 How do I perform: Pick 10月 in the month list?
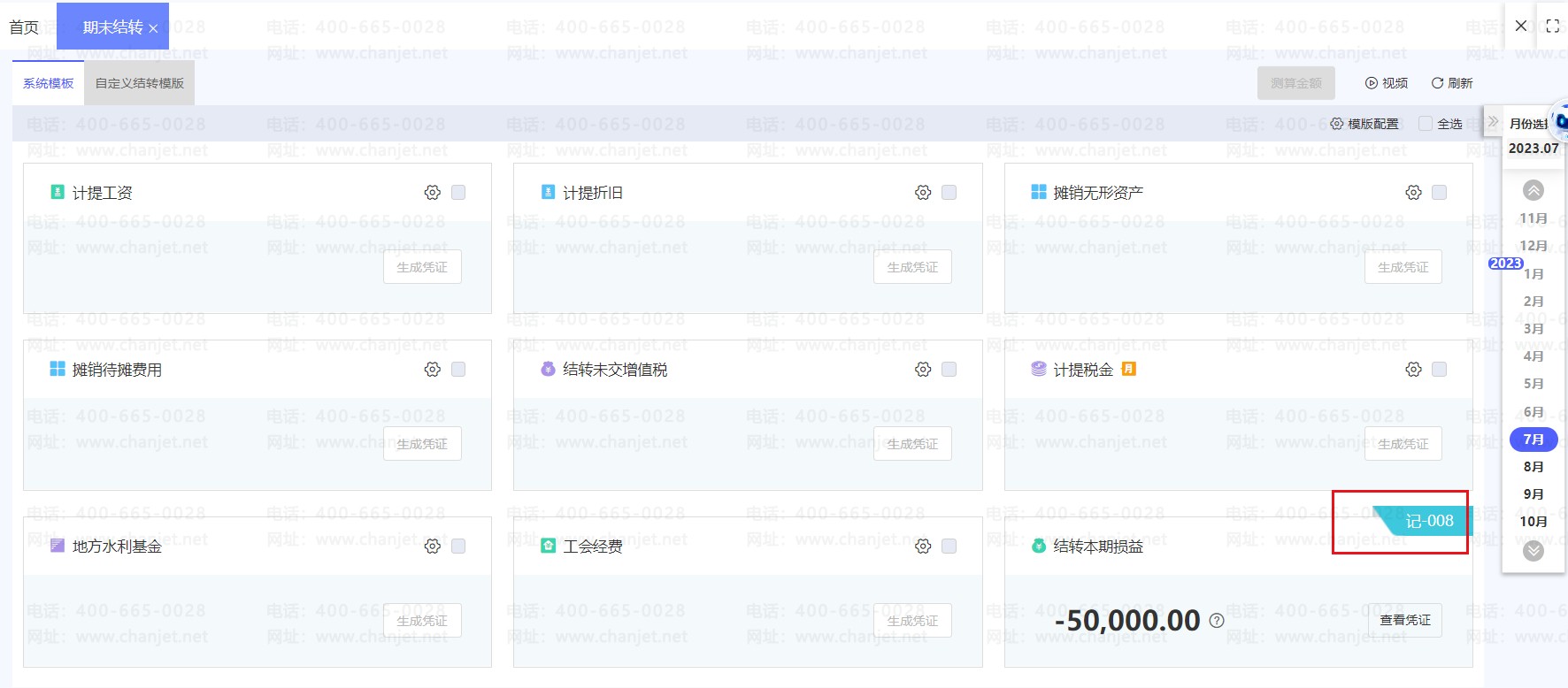click(1533, 522)
